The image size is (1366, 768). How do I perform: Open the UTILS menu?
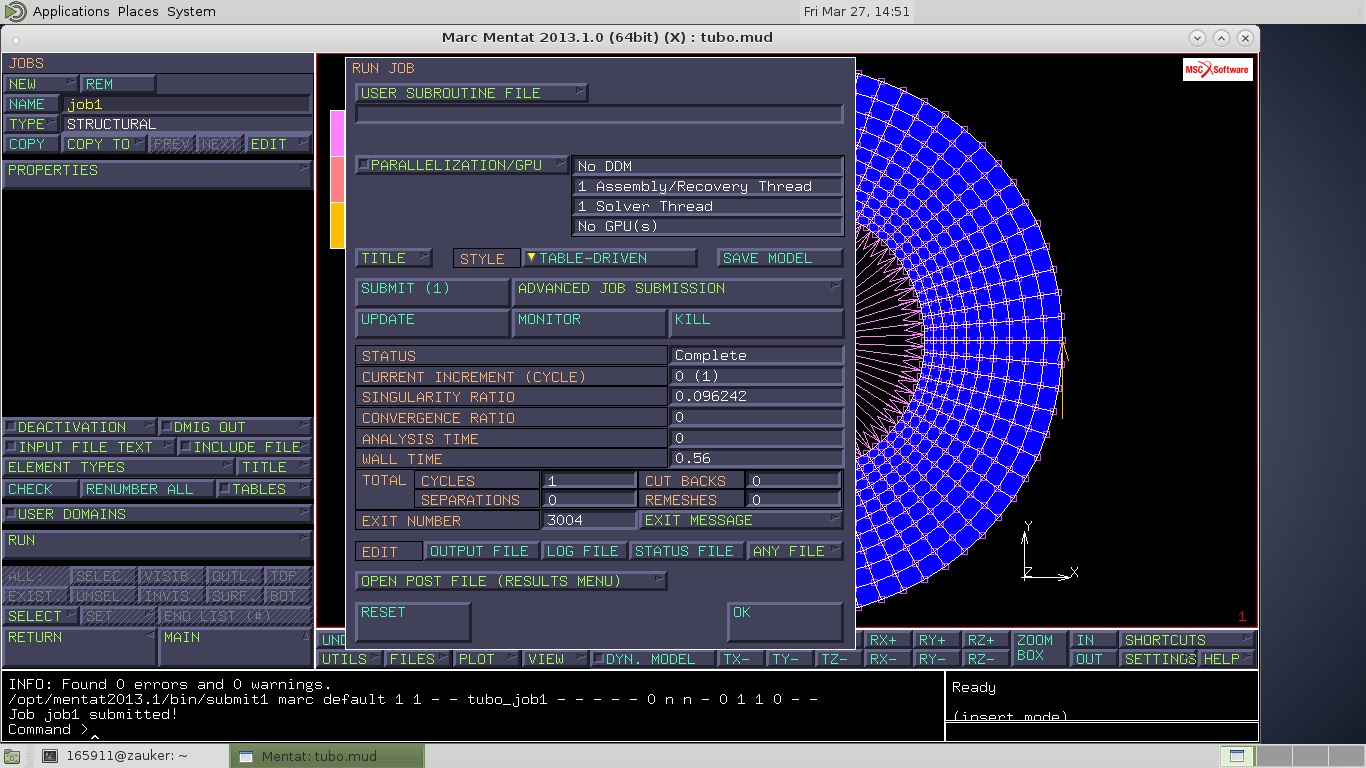click(351, 659)
